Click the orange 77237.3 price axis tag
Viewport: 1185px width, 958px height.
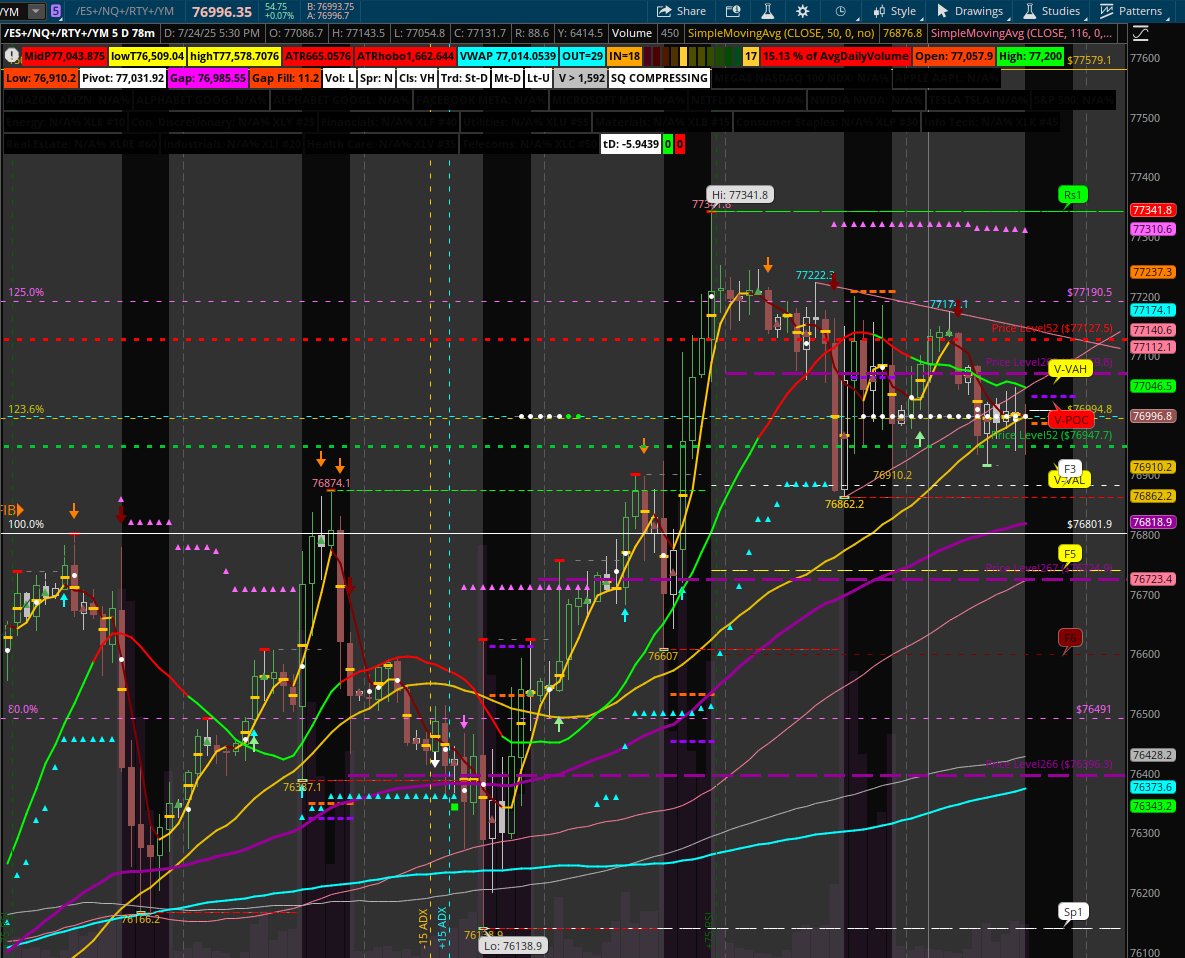(1152, 272)
